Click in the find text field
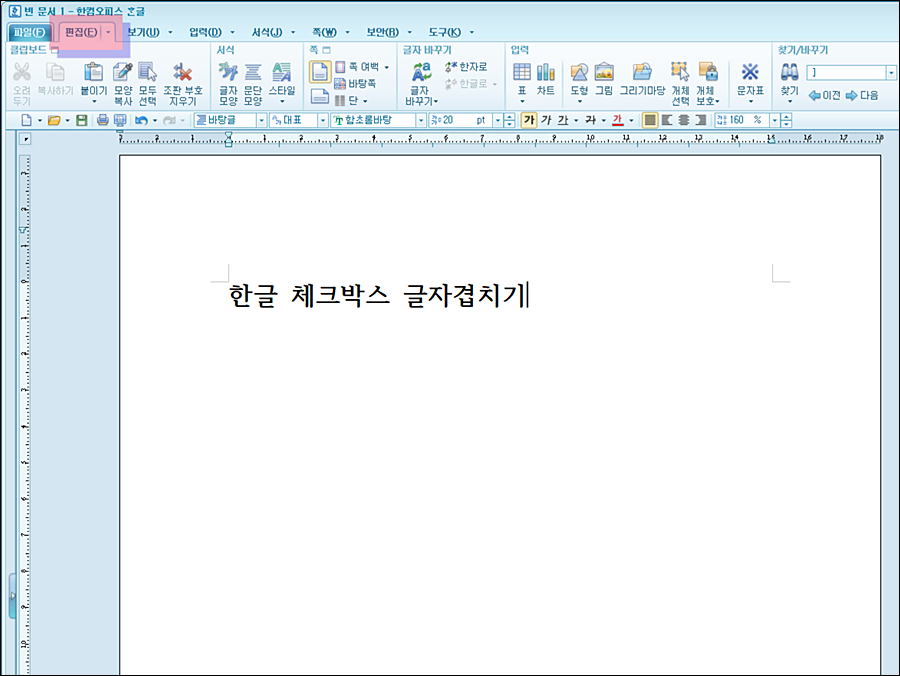The image size is (900, 676). coord(845,72)
